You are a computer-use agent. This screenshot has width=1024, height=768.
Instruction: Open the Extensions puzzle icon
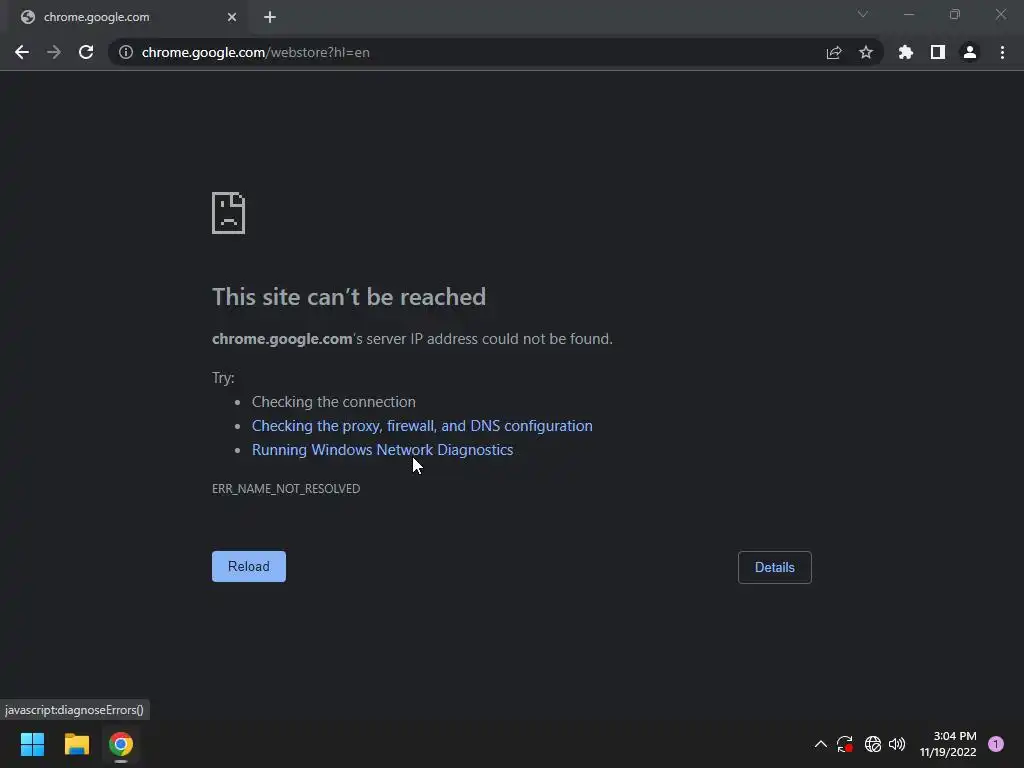click(x=906, y=52)
